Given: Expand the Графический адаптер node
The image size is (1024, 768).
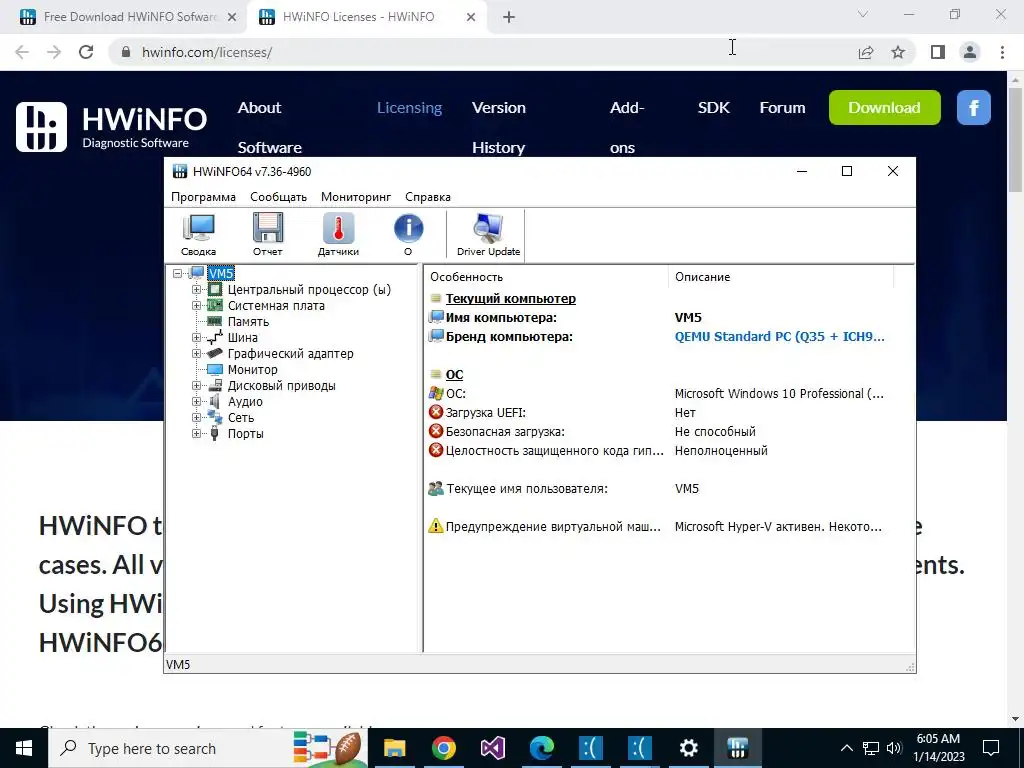Looking at the screenshot, I should pos(197,353).
